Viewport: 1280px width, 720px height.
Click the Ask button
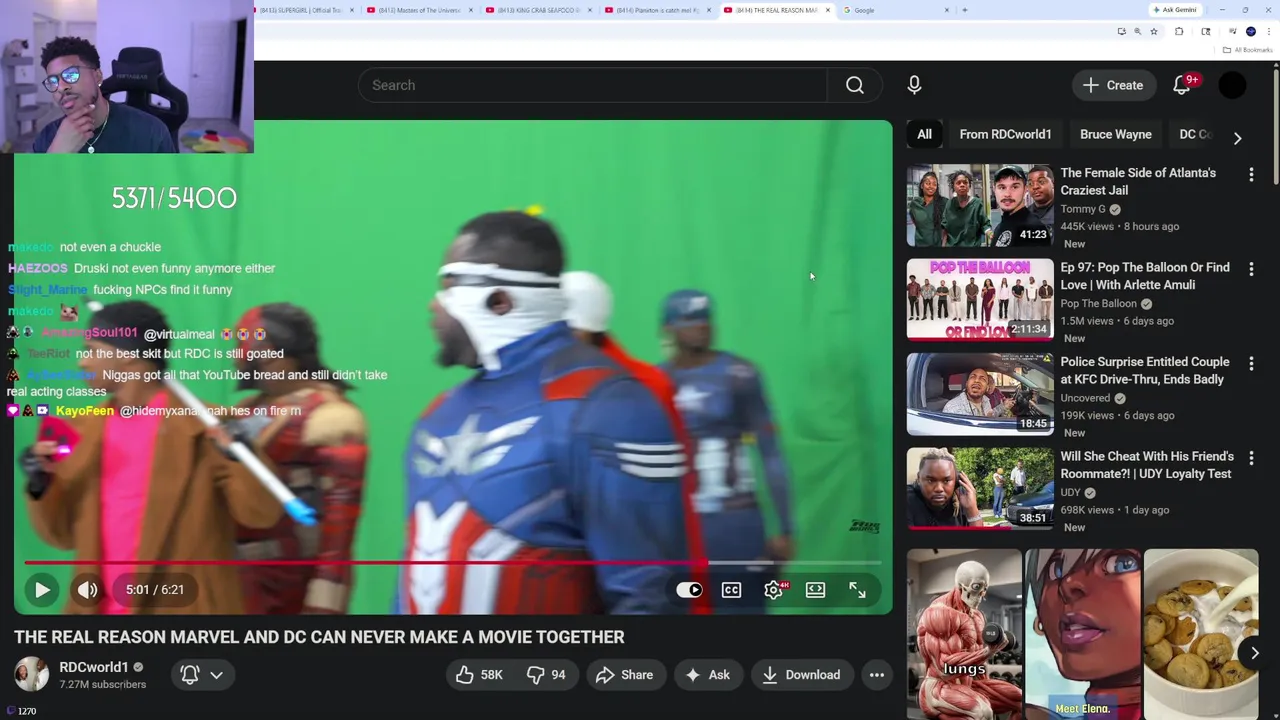(708, 675)
